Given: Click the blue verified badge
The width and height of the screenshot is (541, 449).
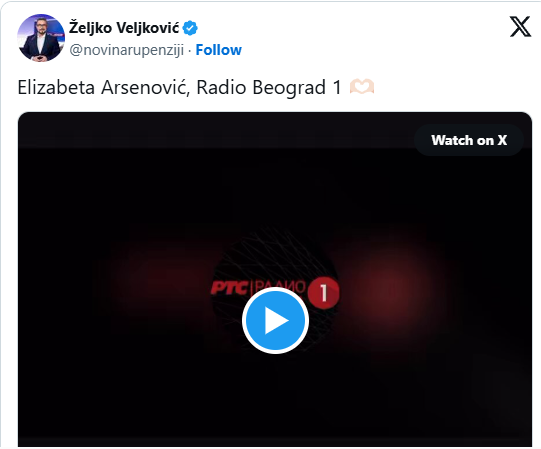Looking at the screenshot, I should (190, 28).
